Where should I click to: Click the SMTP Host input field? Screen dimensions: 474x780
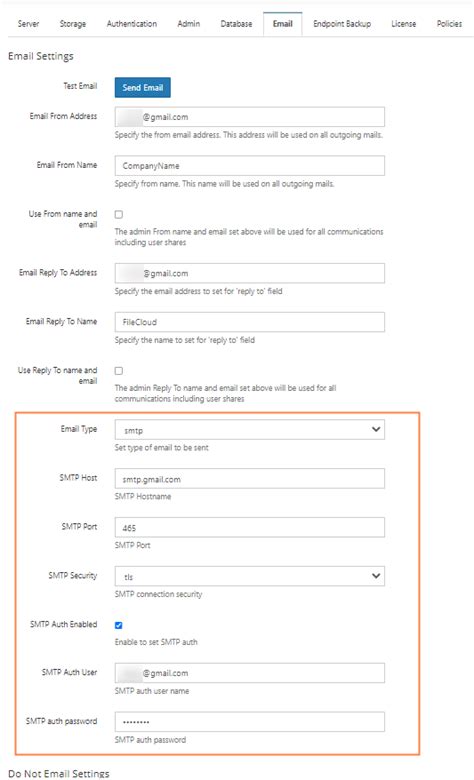[250, 479]
